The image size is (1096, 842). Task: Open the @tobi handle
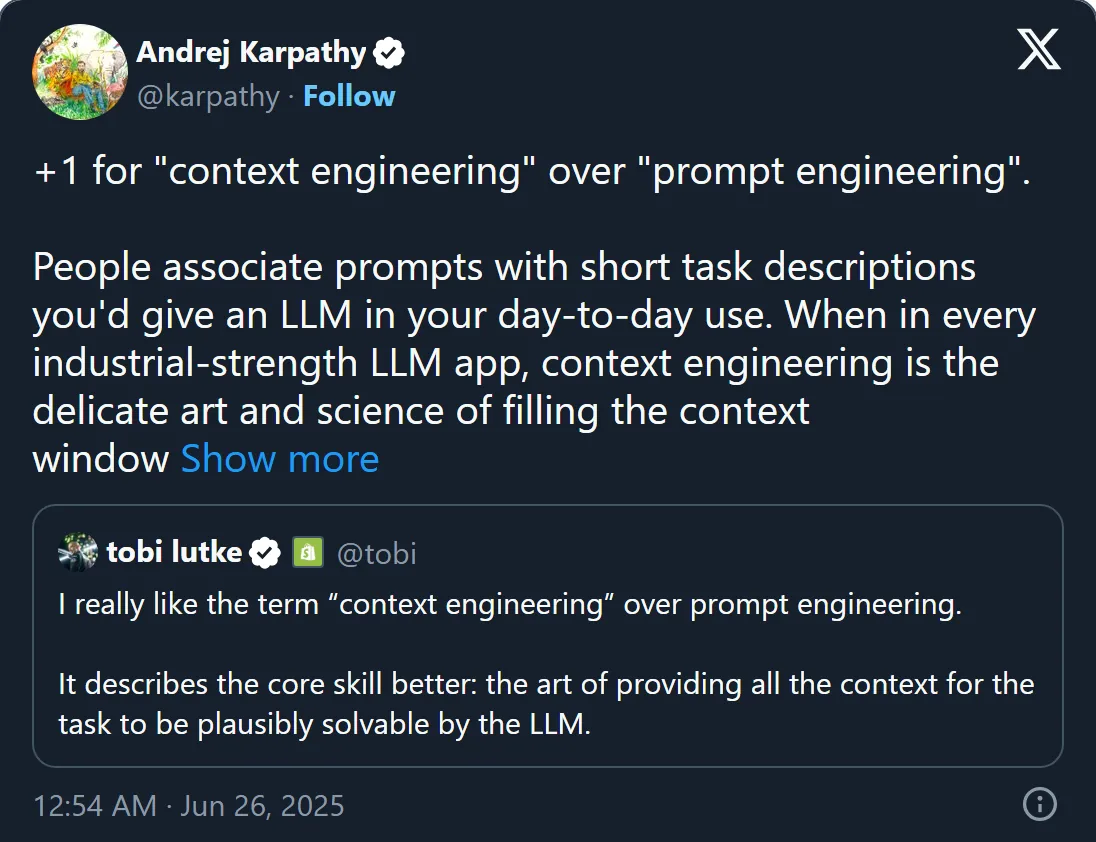[376, 553]
